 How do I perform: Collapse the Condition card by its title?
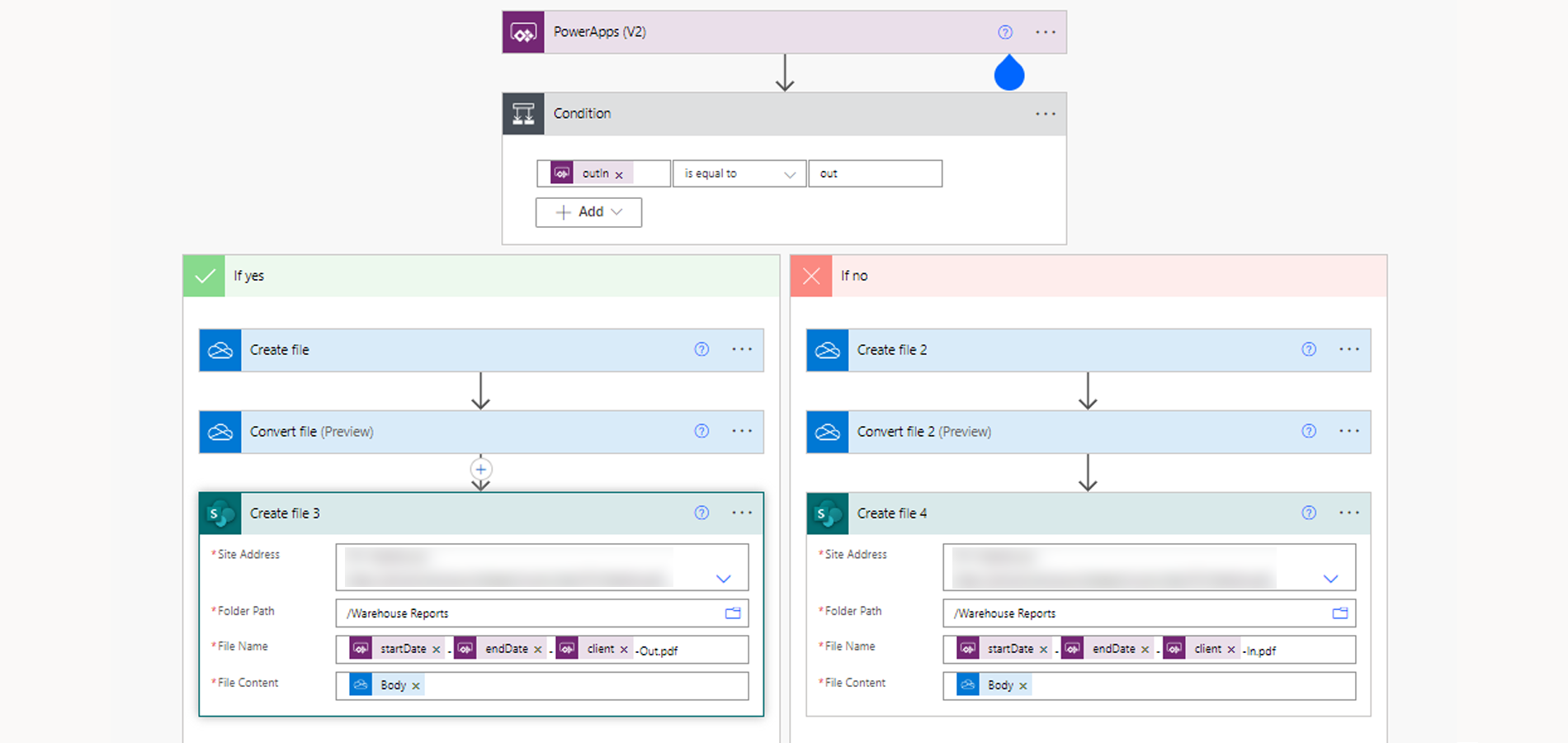click(583, 114)
